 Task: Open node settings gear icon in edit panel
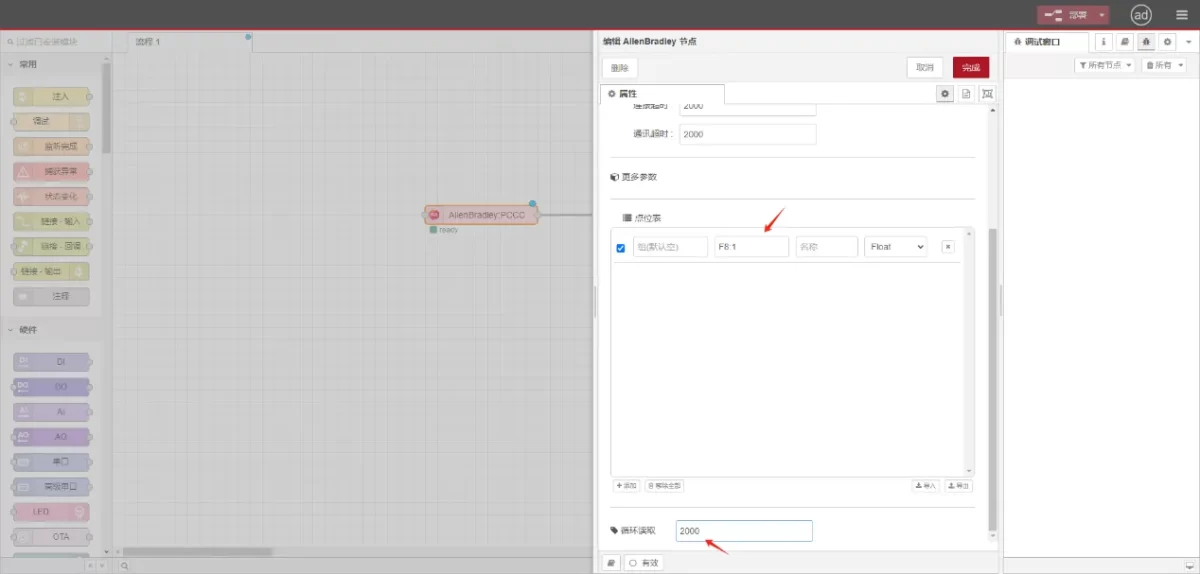(x=944, y=93)
